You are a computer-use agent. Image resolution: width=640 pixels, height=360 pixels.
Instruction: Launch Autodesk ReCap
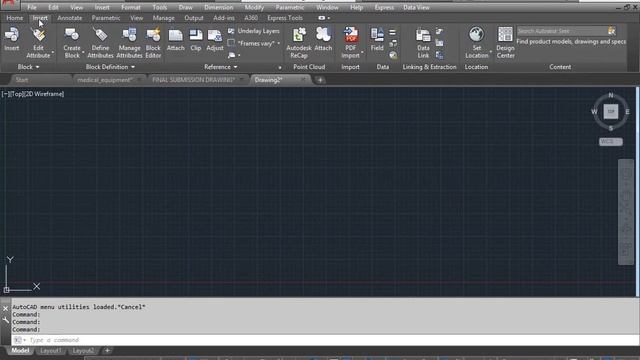[299, 42]
